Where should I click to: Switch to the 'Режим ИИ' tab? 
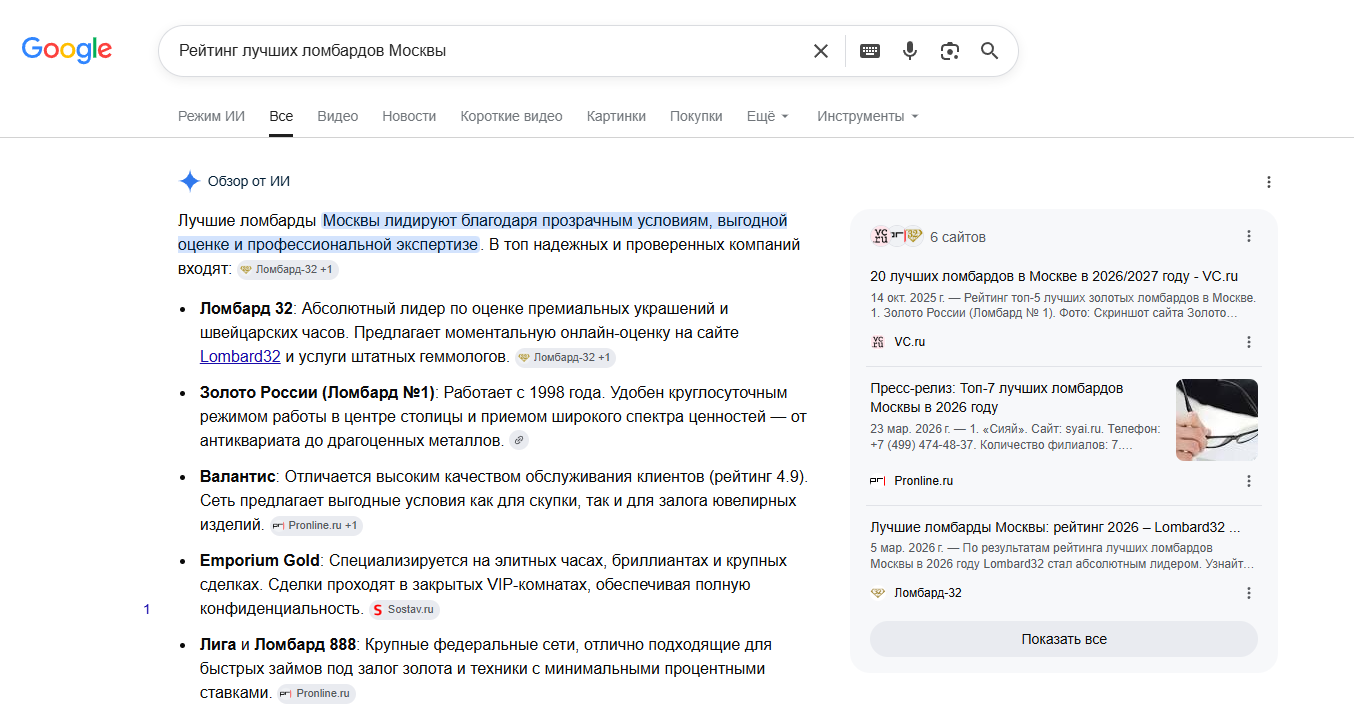[211, 116]
